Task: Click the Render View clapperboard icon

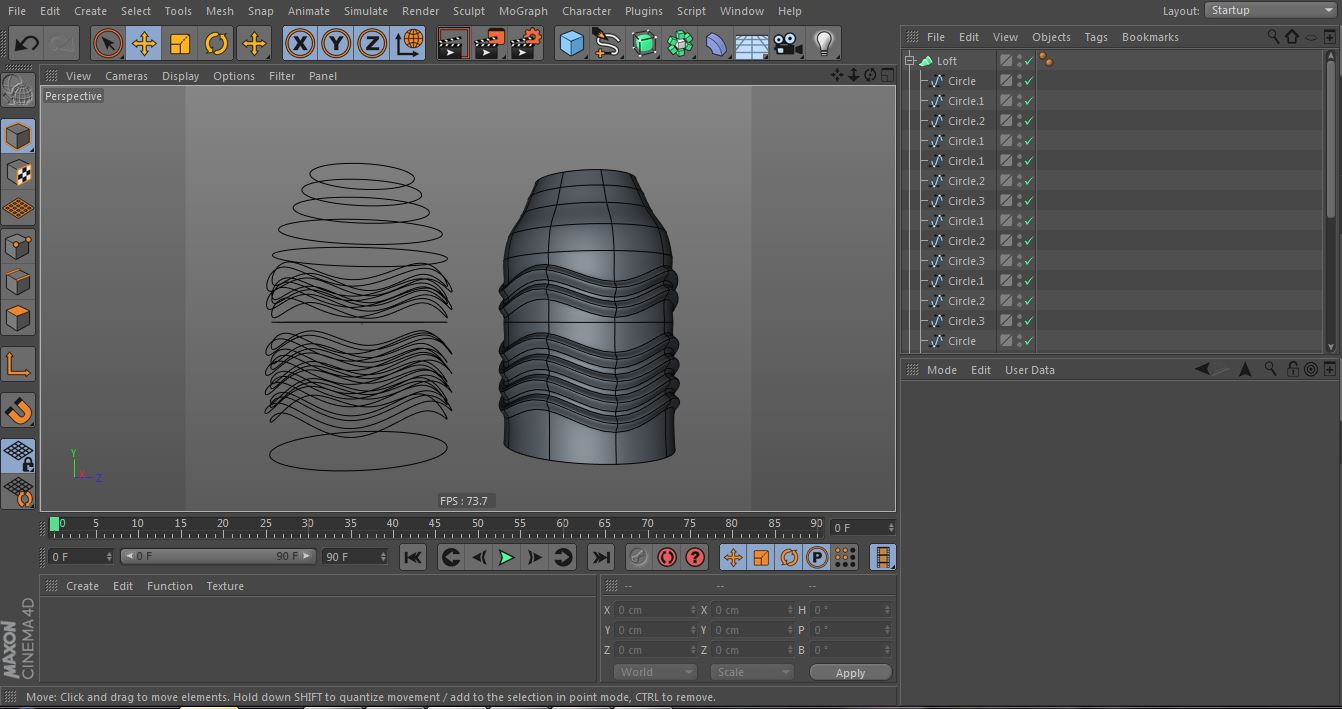Action: tap(453, 43)
